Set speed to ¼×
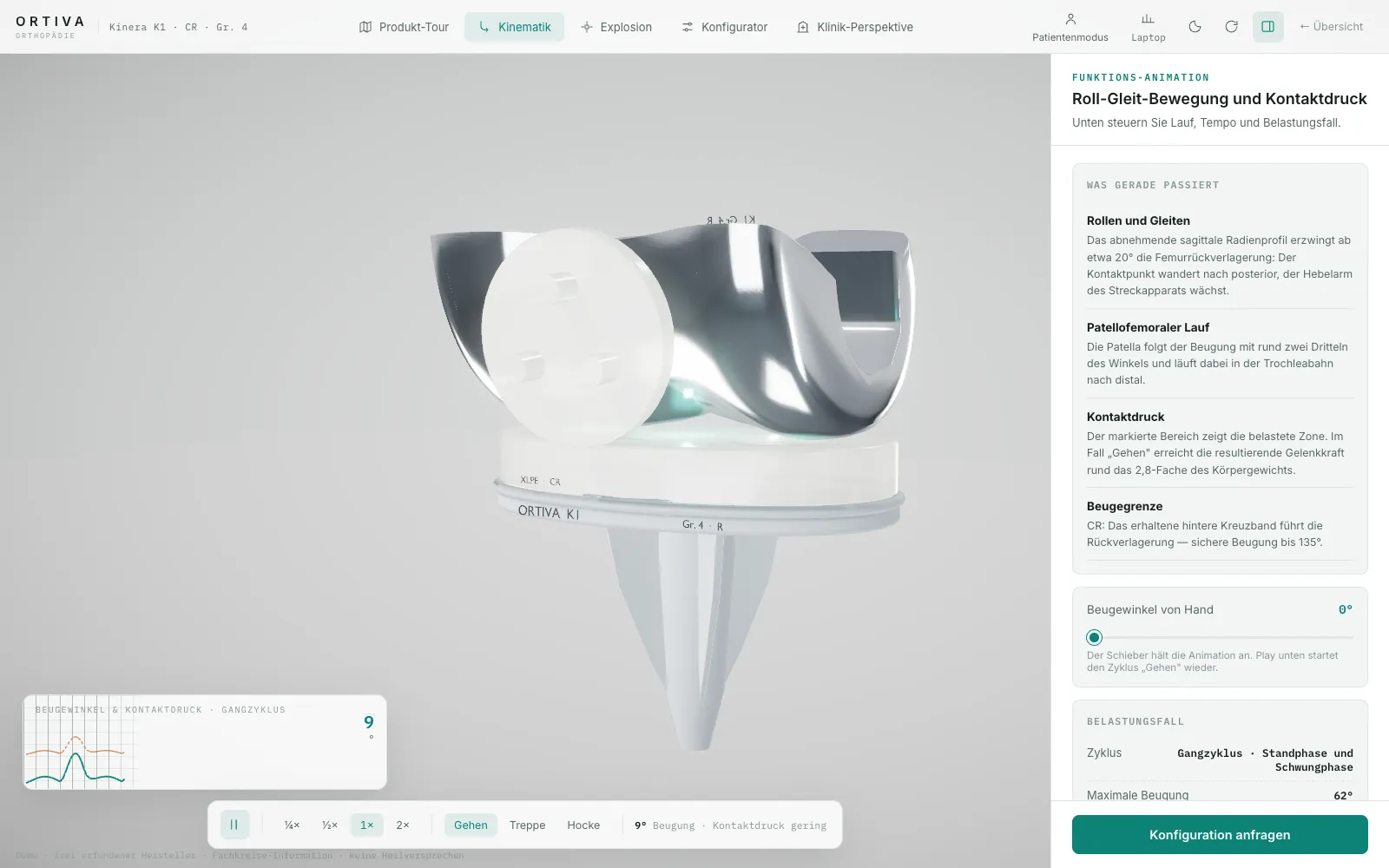 coord(292,825)
